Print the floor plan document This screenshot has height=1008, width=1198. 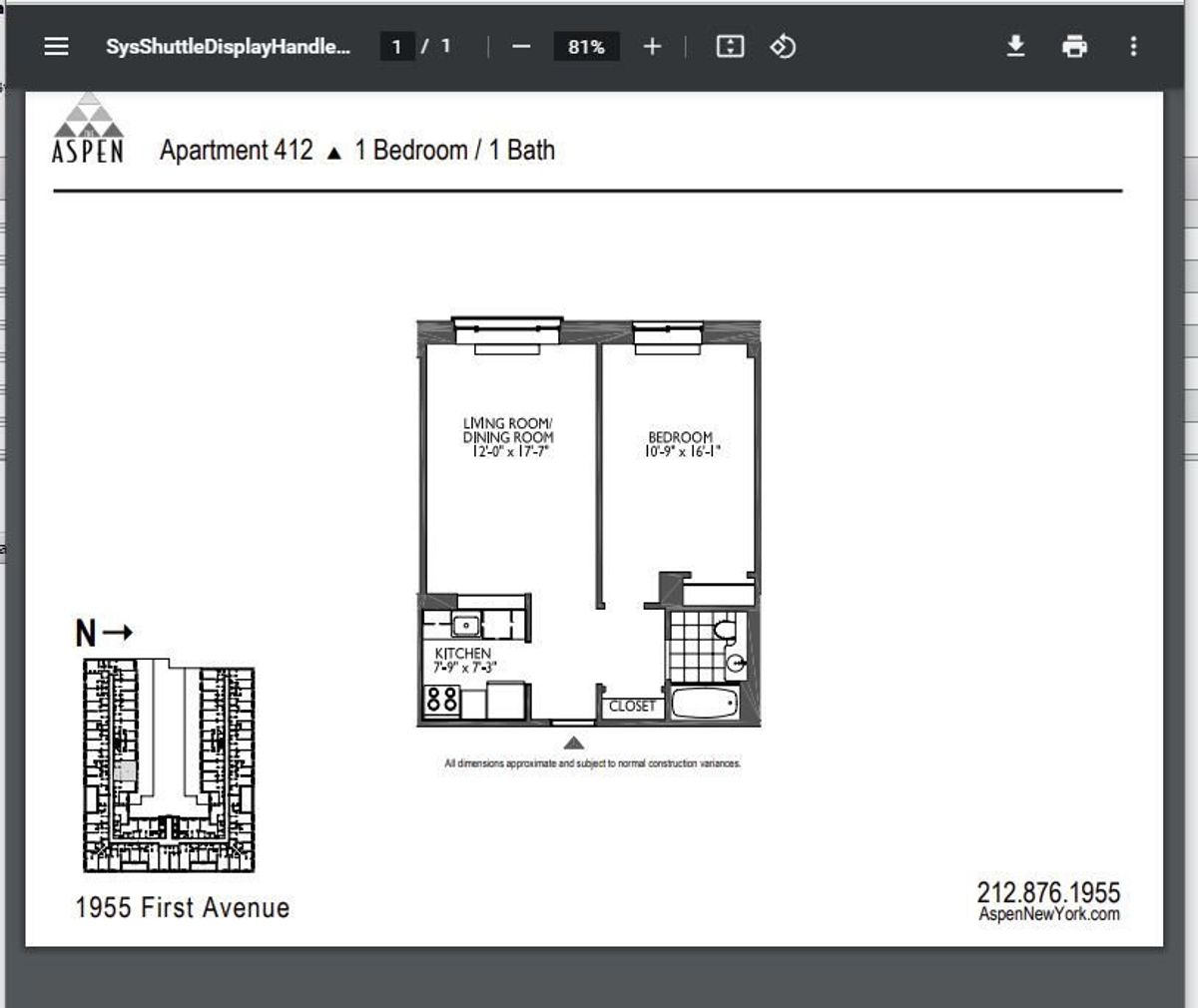(1074, 46)
